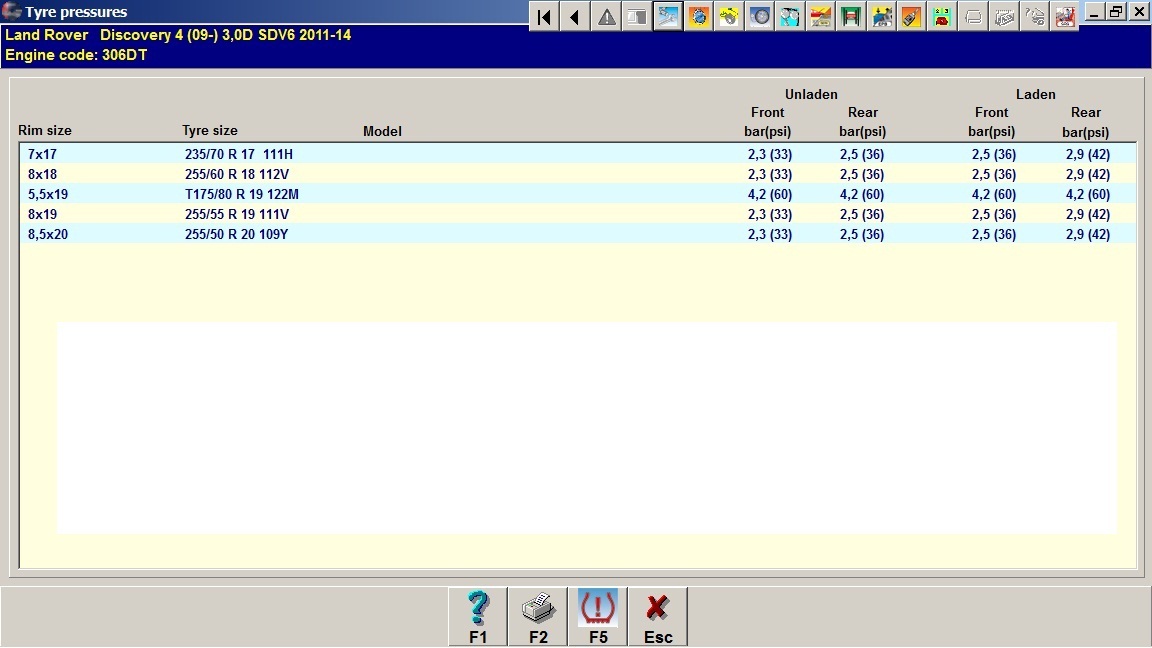Print the tyre pressures with F2 button

point(538,616)
